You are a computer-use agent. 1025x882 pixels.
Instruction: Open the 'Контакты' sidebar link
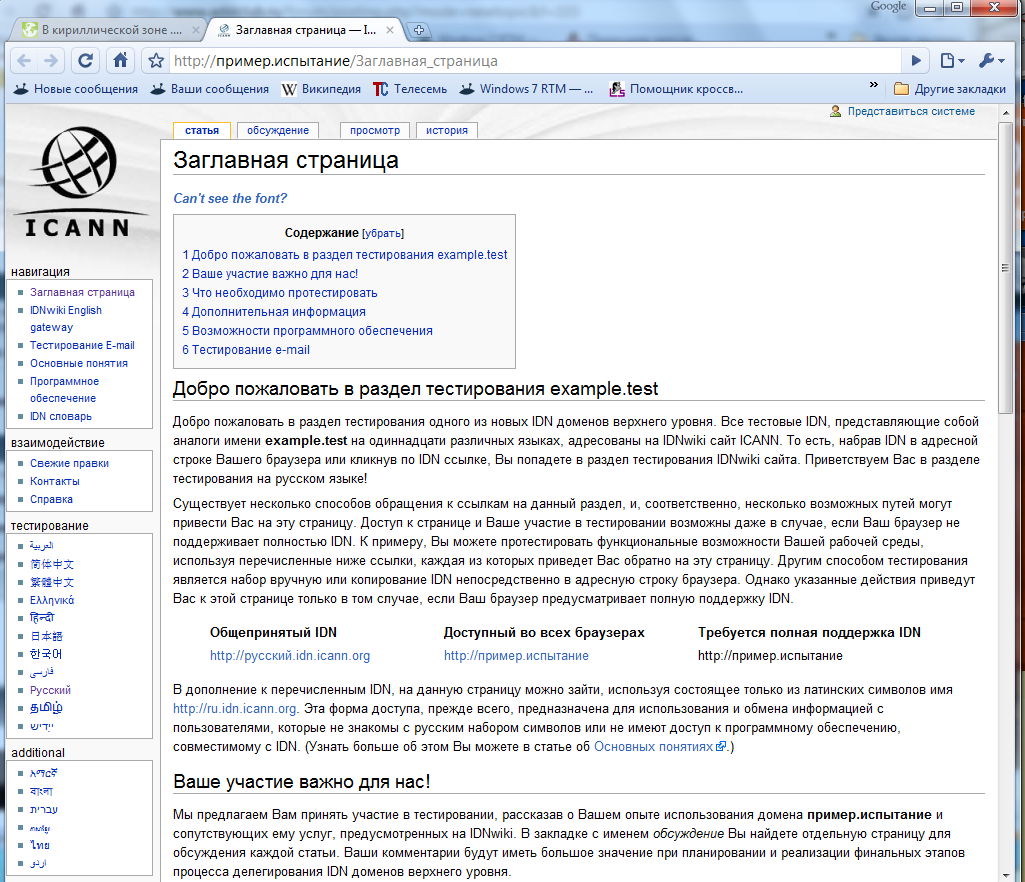[x=55, y=481]
